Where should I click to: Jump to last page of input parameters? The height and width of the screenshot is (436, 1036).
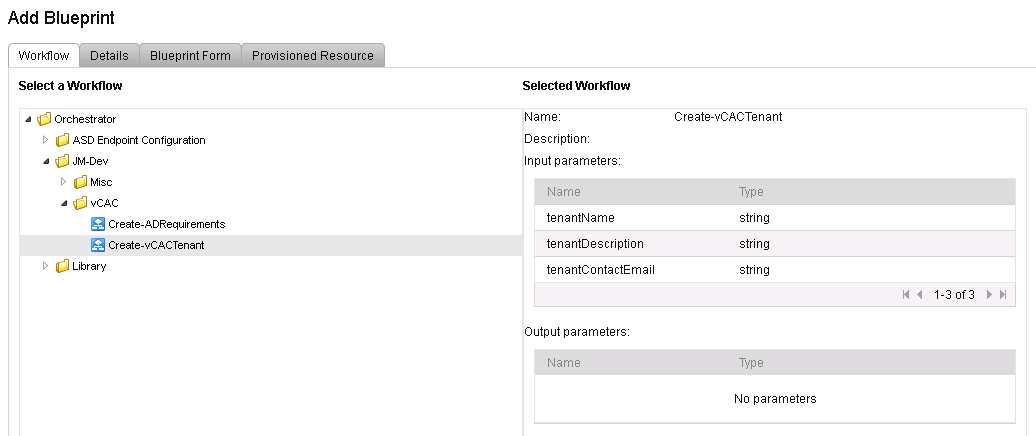(1003, 295)
